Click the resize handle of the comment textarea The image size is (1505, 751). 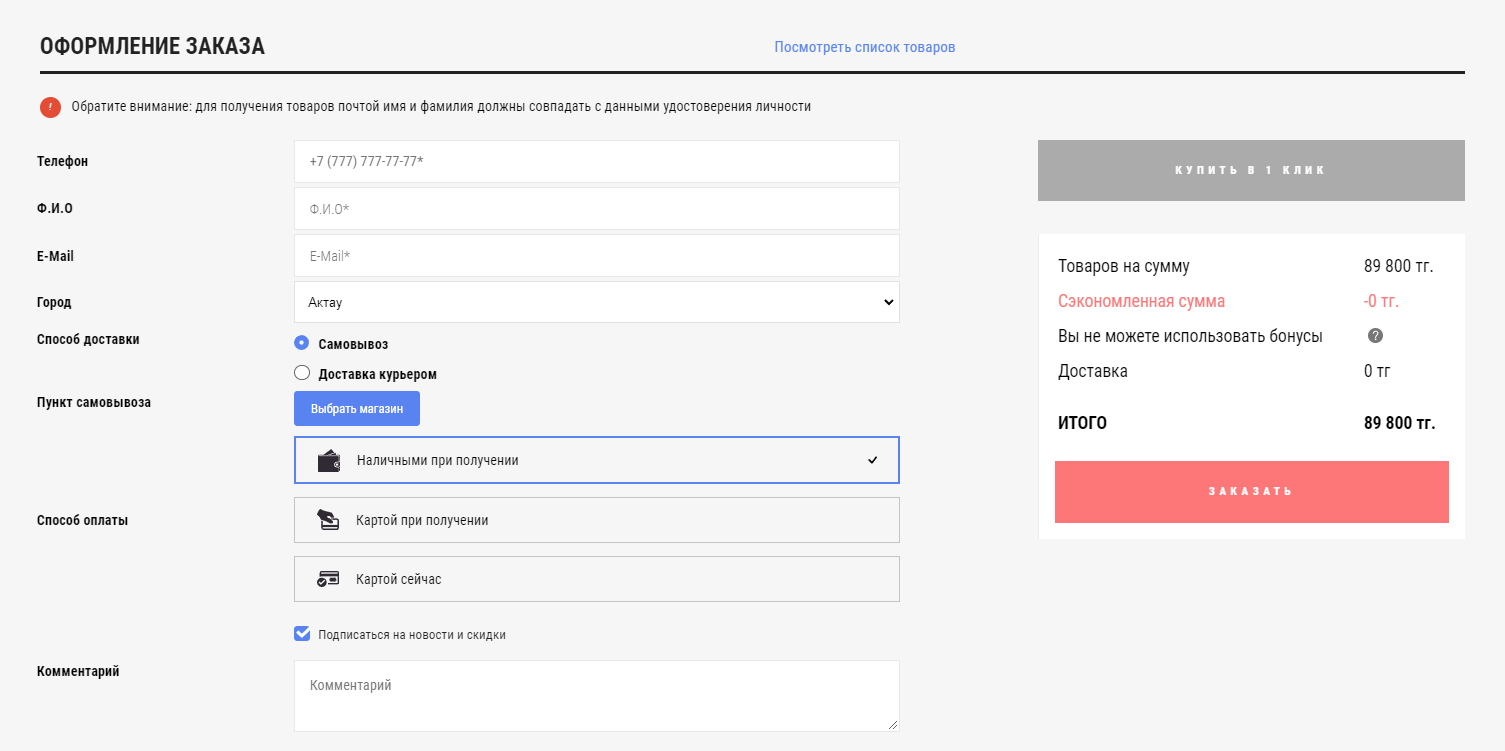(x=893, y=725)
